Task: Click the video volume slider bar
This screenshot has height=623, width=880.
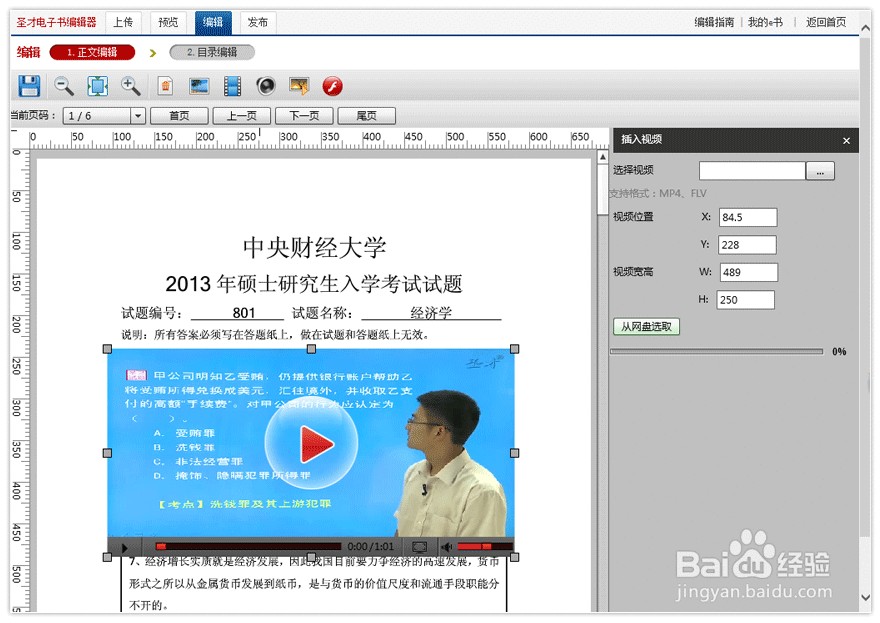Action: point(484,546)
